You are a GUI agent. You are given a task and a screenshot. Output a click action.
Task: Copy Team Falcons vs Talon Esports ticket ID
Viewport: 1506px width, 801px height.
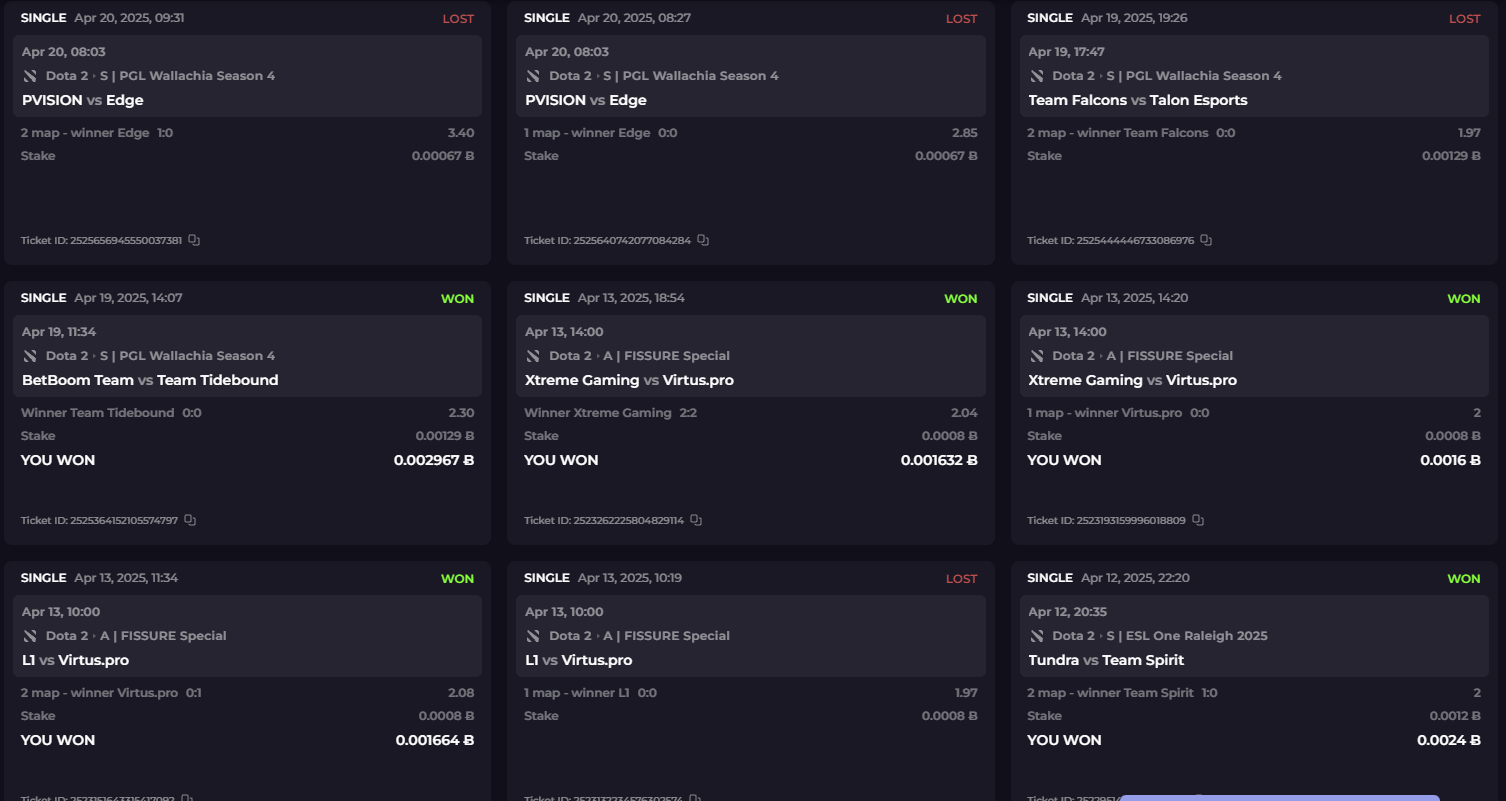tap(1206, 240)
